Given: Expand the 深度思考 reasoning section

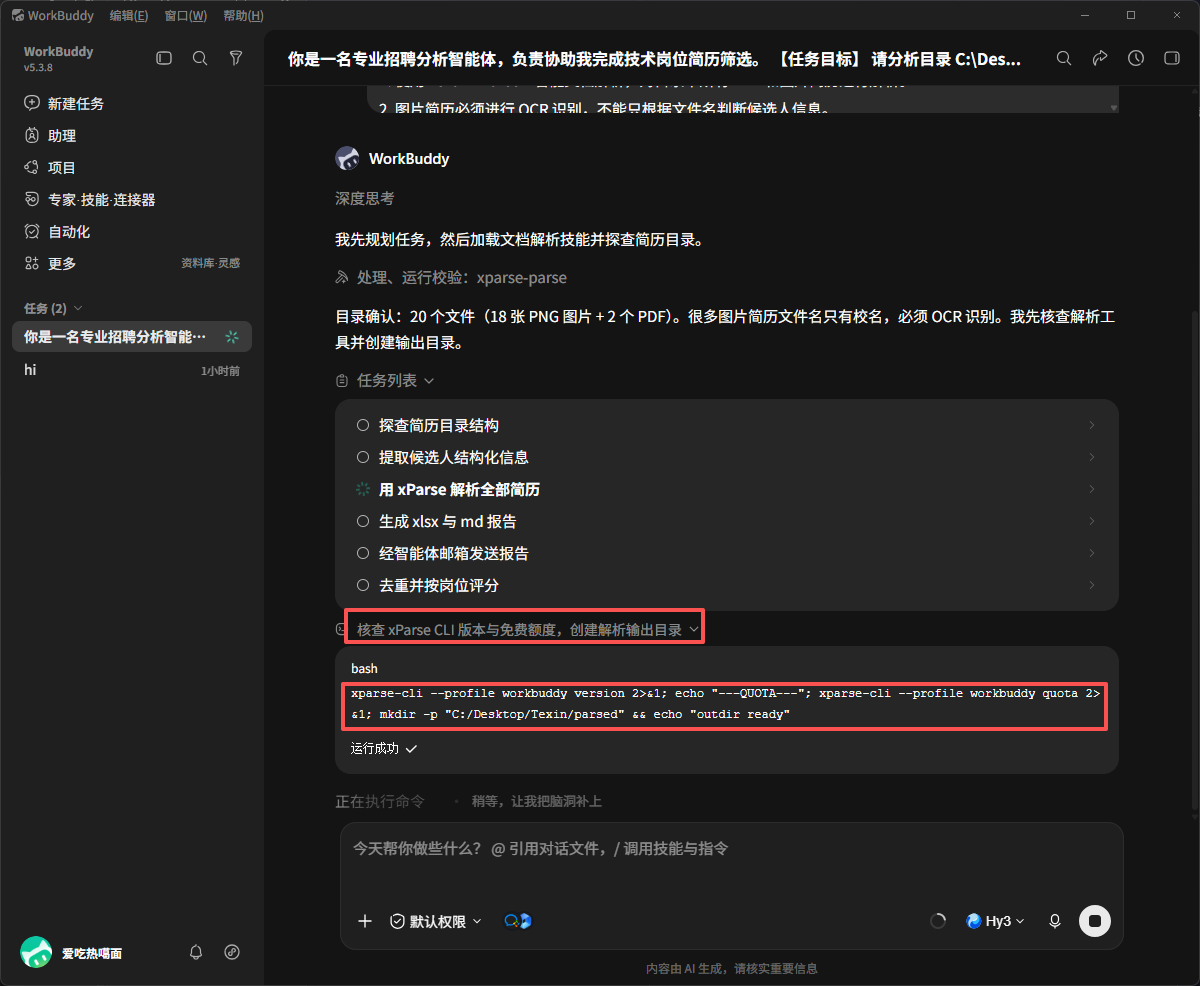Looking at the screenshot, I should pos(365,199).
